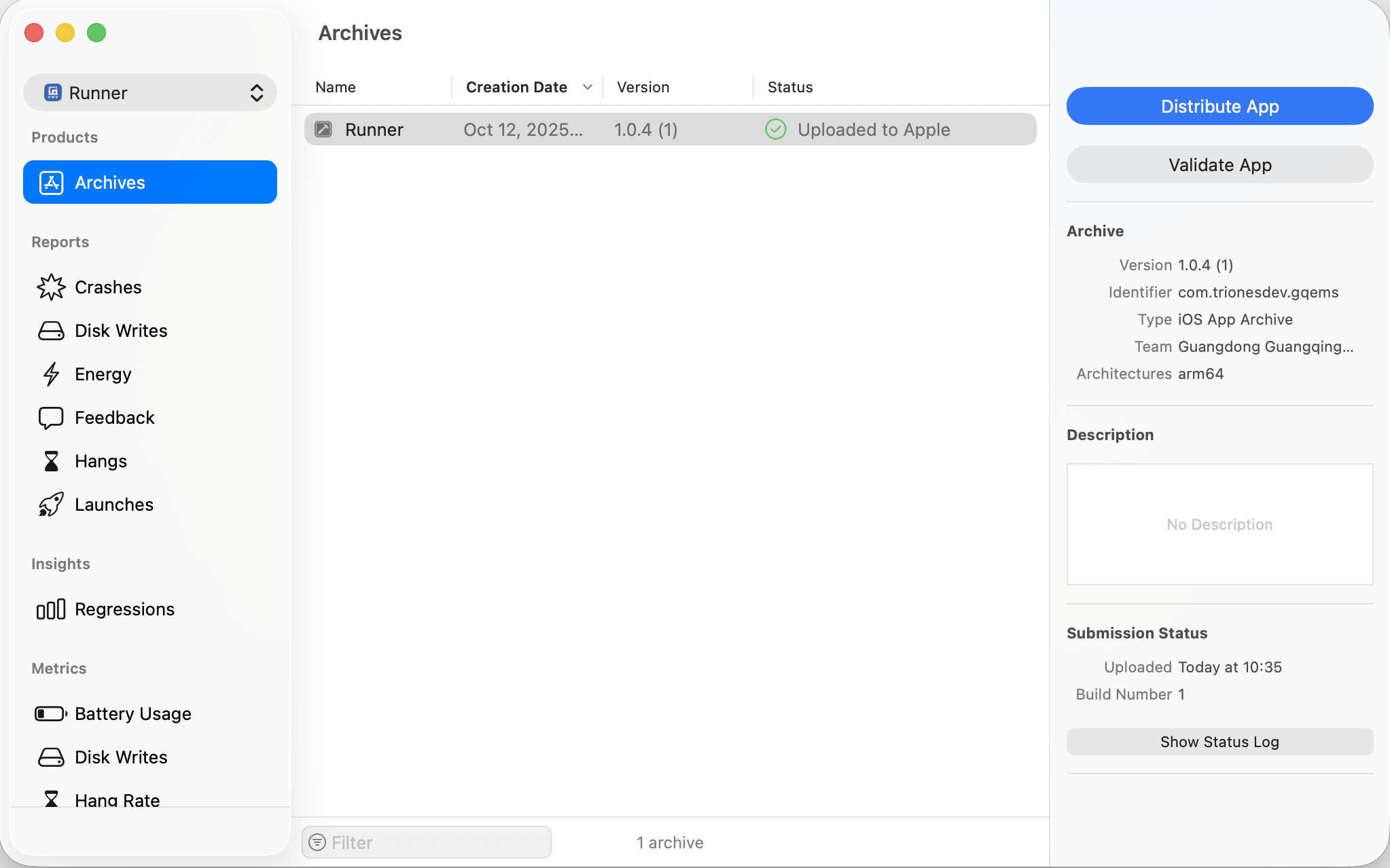Select the Energy lightning bolt icon
Image resolution: width=1390 pixels, height=868 pixels.
[51, 374]
